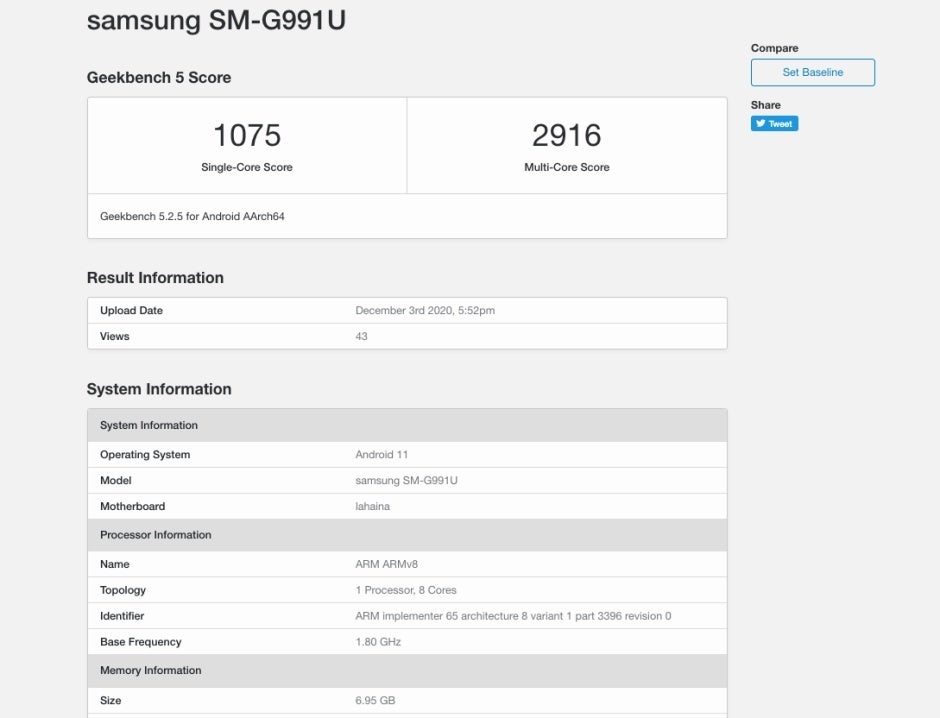Click the Memory Information section header
940x718 pixels.
pos(407,671)
